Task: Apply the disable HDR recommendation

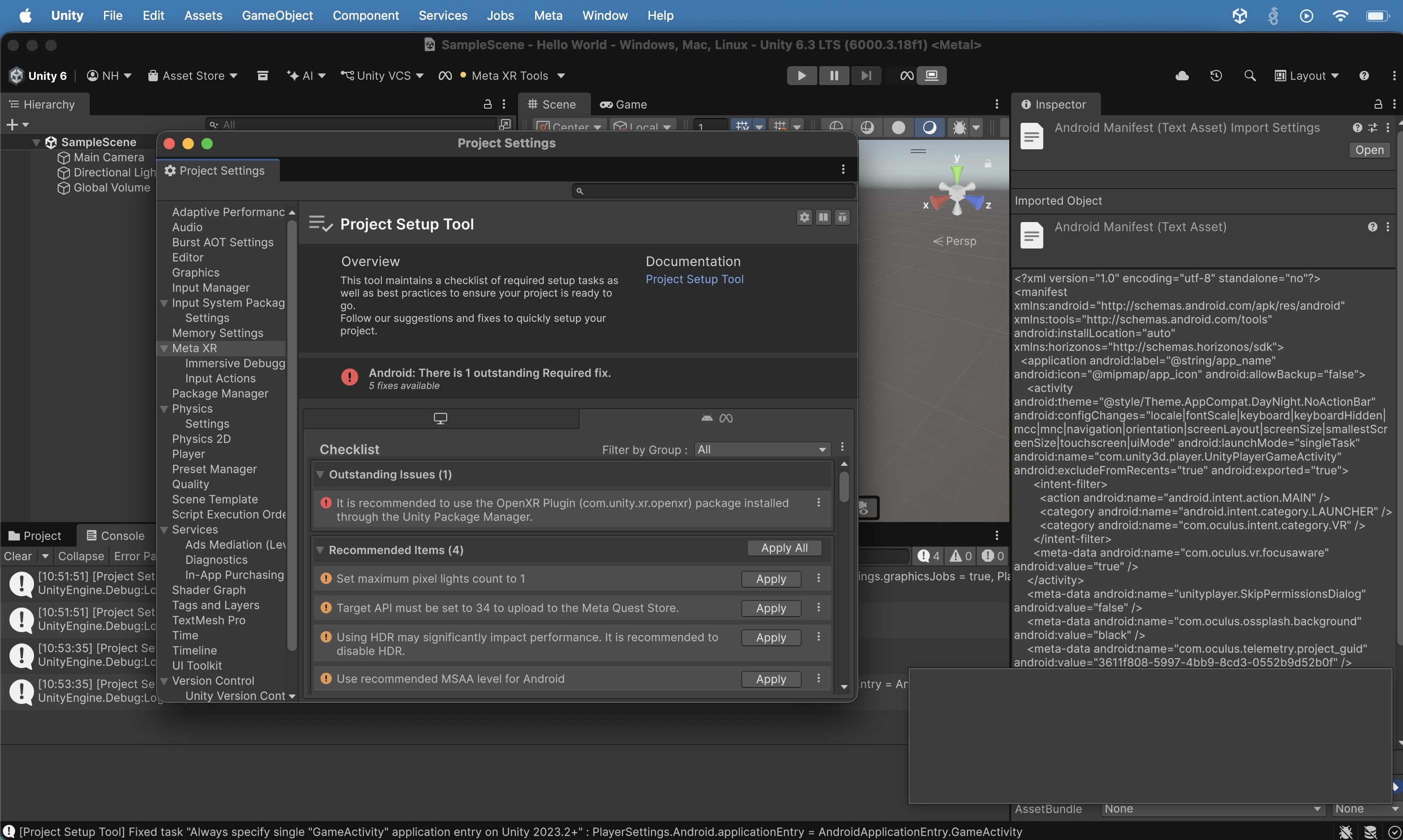Action: coord(771,637)
